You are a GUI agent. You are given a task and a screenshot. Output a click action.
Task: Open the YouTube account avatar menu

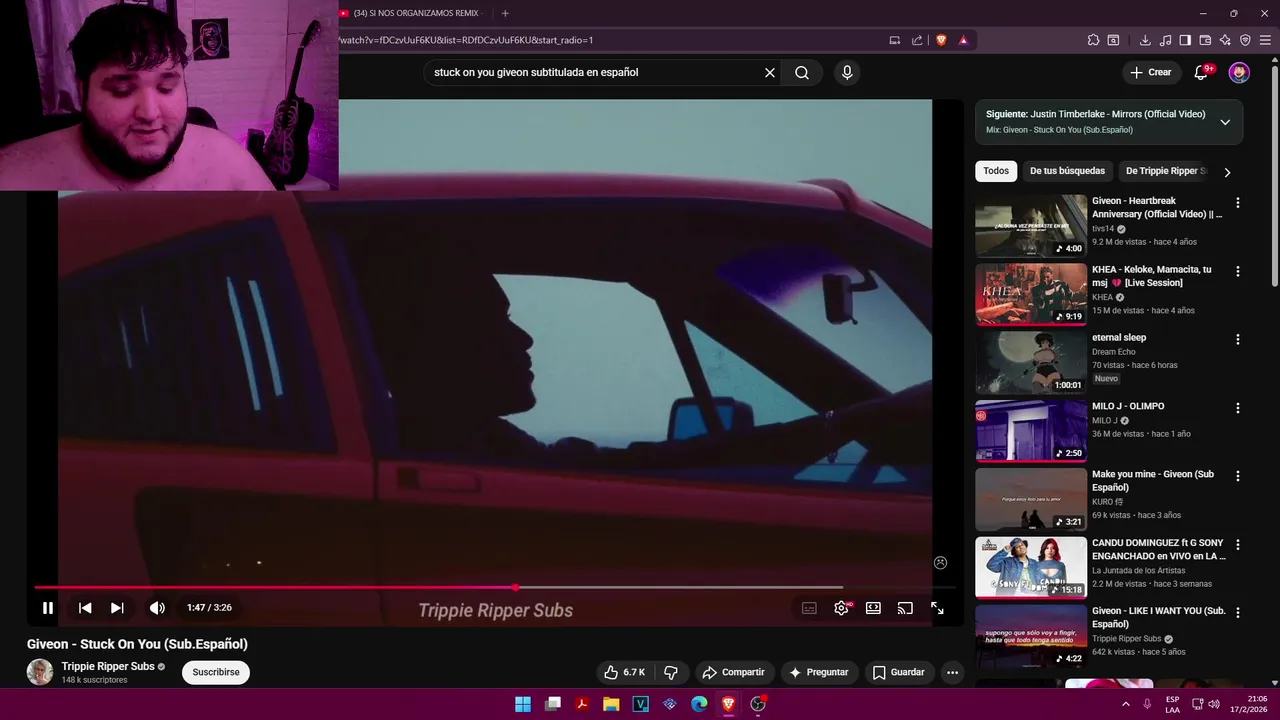1239,72
